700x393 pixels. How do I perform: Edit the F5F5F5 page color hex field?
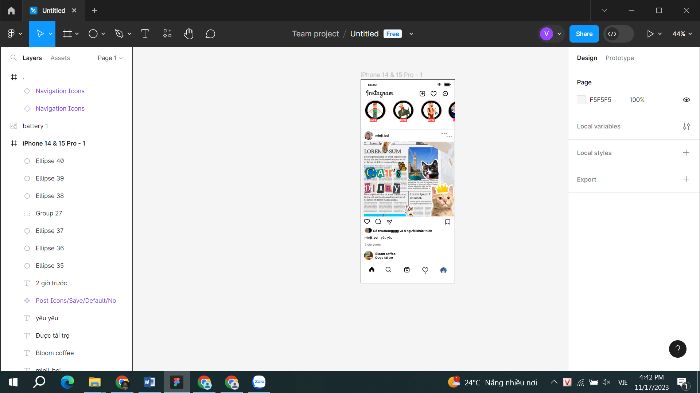pos(600,100)
